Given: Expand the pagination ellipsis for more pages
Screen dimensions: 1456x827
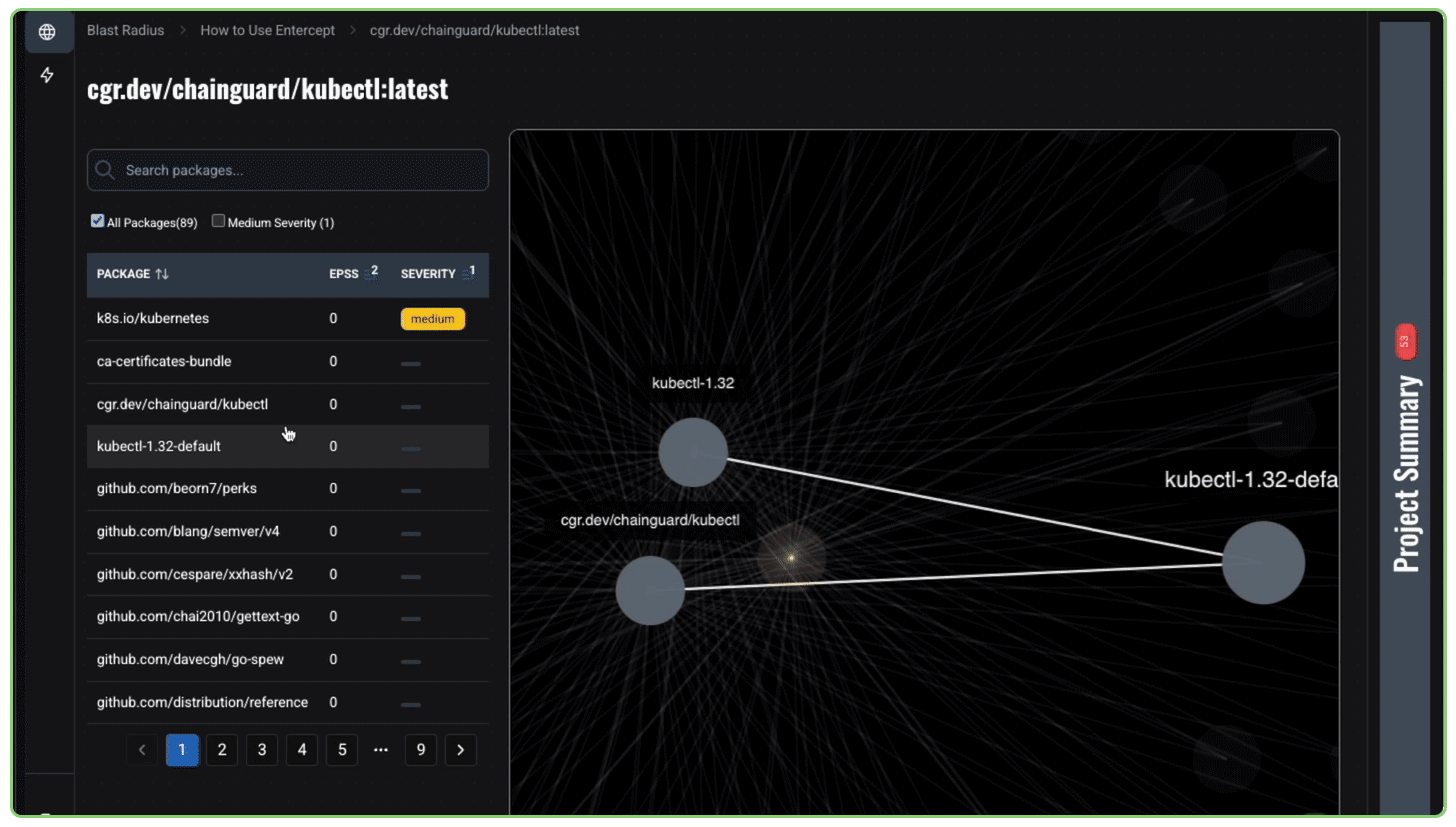Looking at the screenshot, I should pyautogui.click(x=381, y=750).
